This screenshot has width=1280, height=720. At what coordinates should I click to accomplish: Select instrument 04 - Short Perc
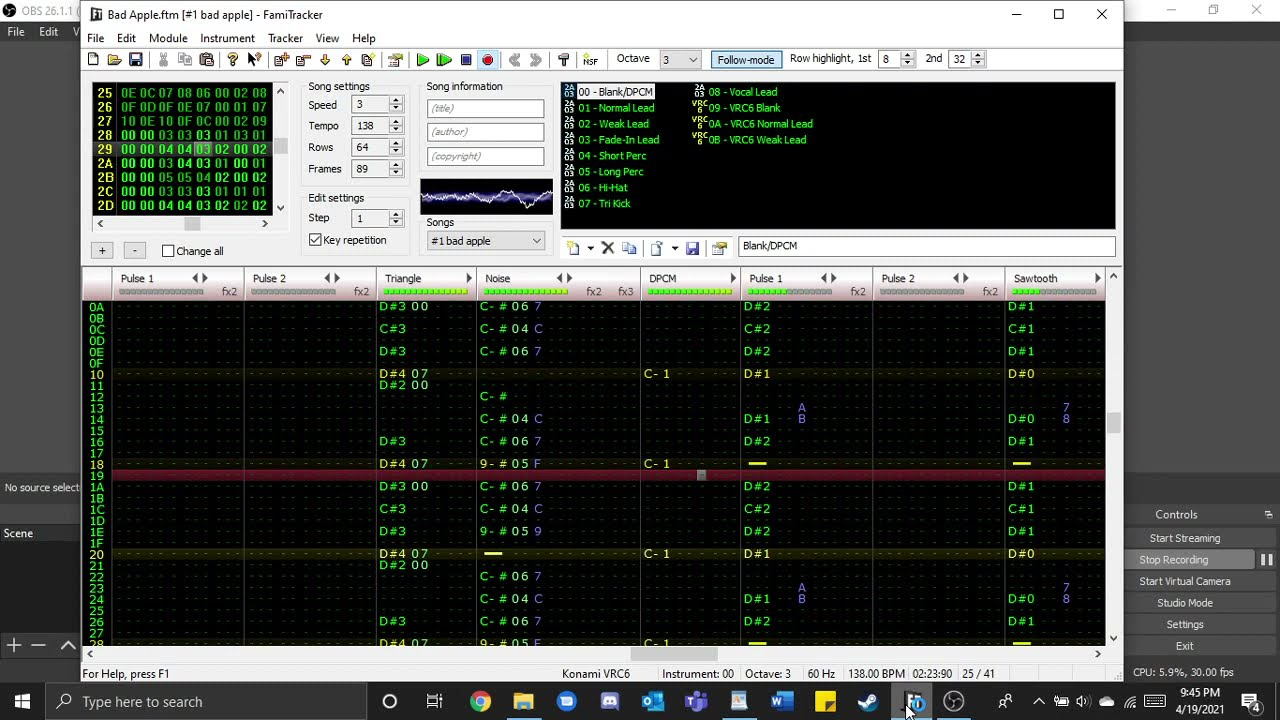[x=612, y=156]
